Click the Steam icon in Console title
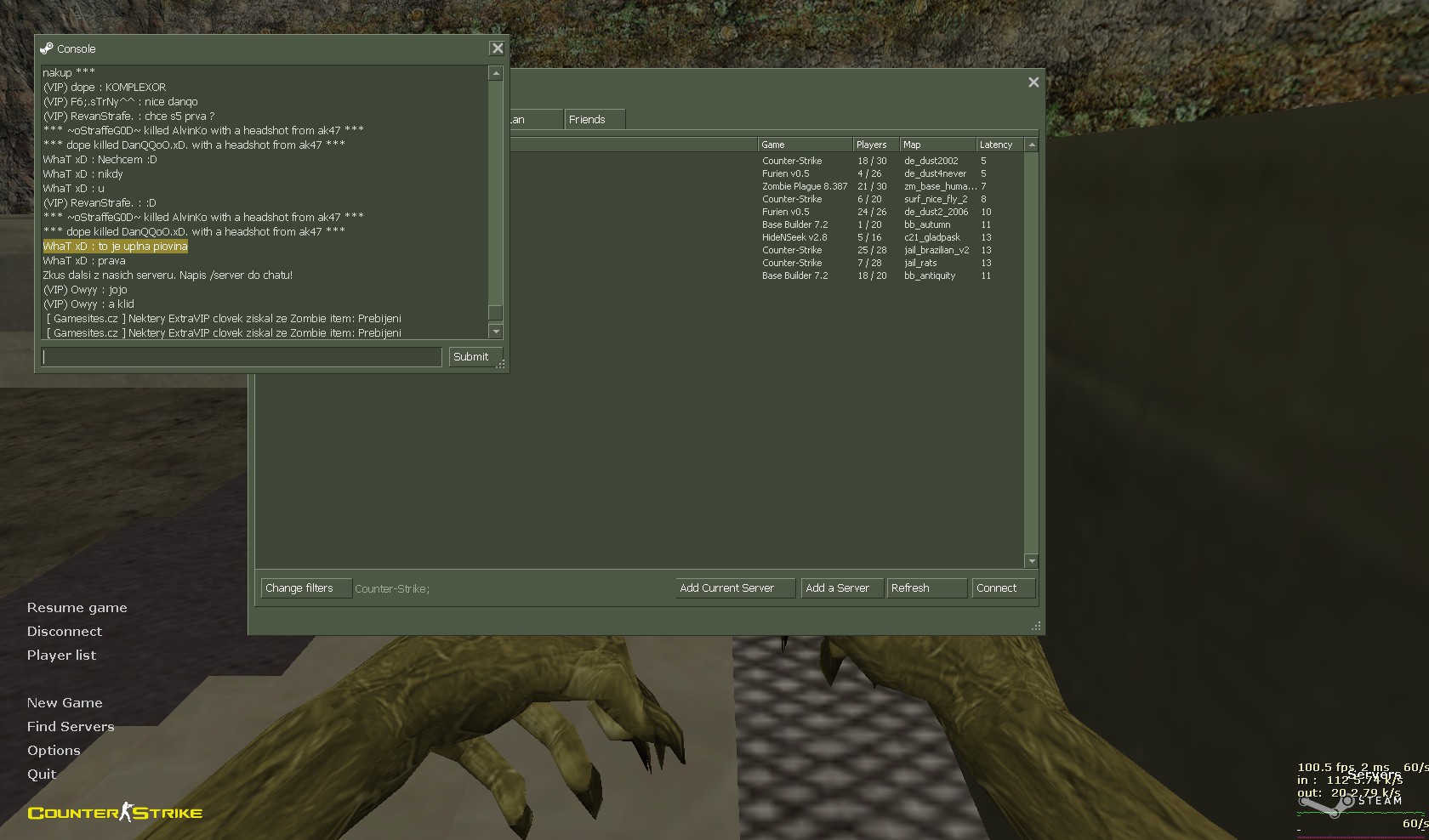This screenshot has width=1429, height=840. pos(47,48)
